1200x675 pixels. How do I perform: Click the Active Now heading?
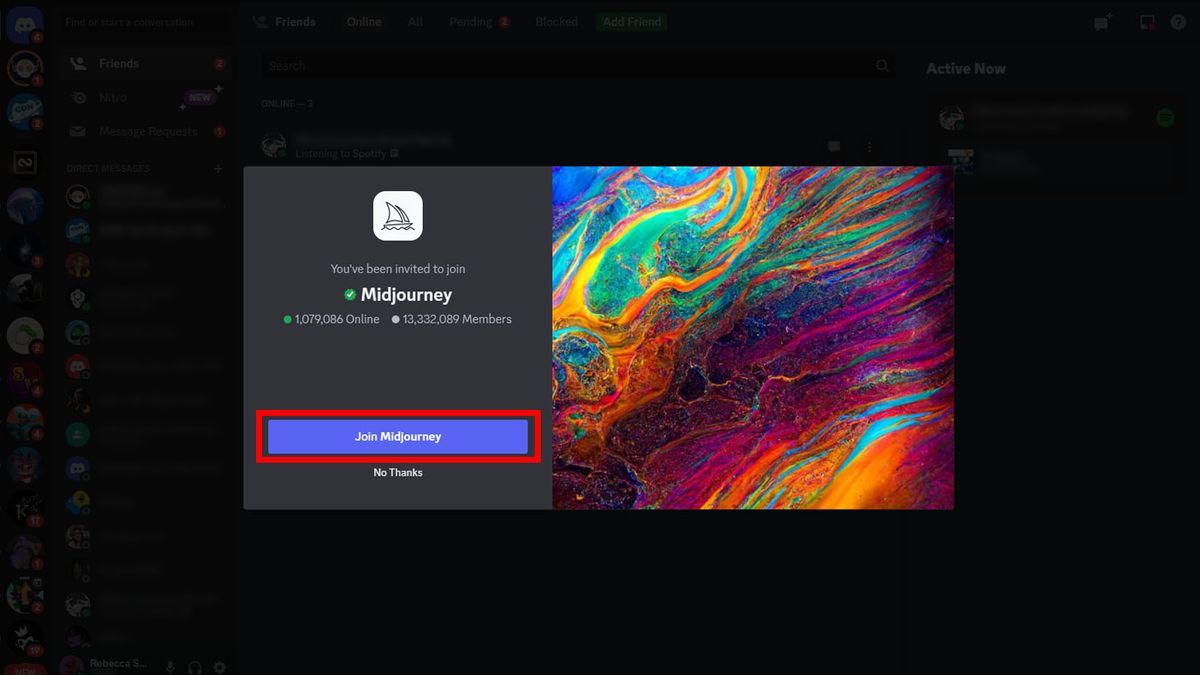966,68
